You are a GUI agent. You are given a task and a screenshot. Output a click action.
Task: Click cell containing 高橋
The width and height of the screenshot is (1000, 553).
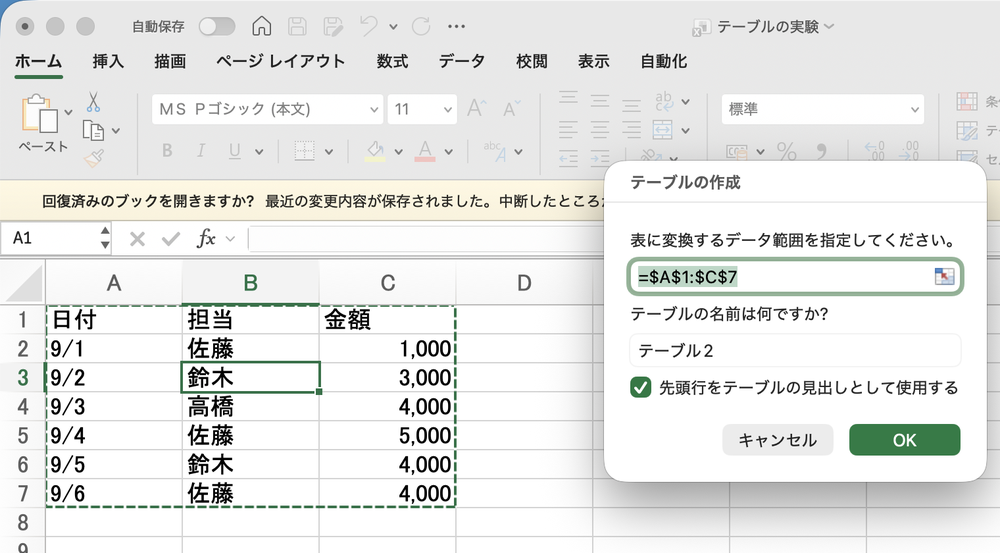pos(250,406)
